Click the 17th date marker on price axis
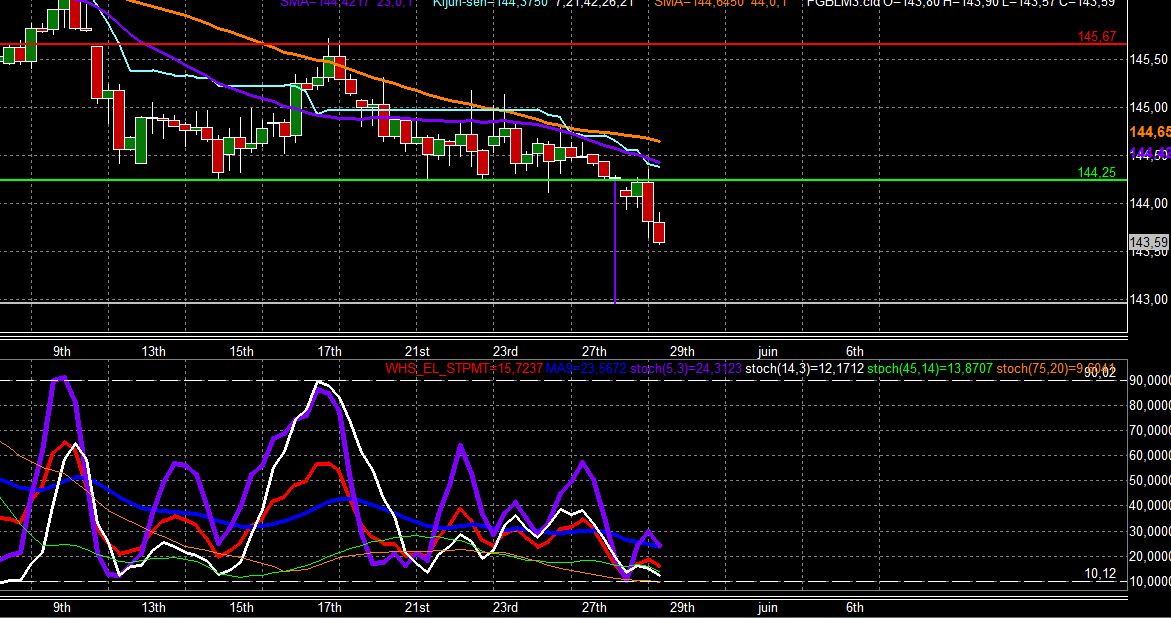This screenshot has height=618, width=1171. (x=329, y=352)
